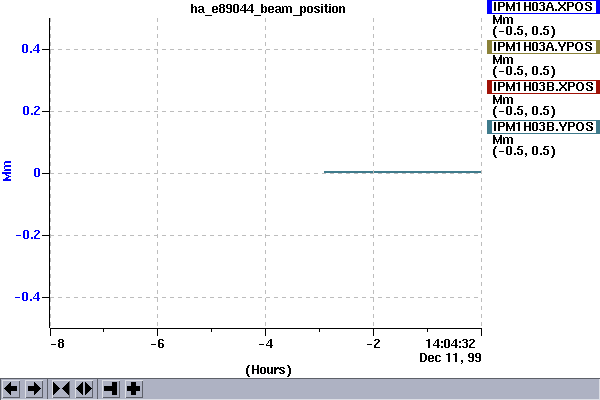Click the blue Mm Y-axis label
Image resolution: width=600 pixels, height=400 pixels.
[8, 173]
